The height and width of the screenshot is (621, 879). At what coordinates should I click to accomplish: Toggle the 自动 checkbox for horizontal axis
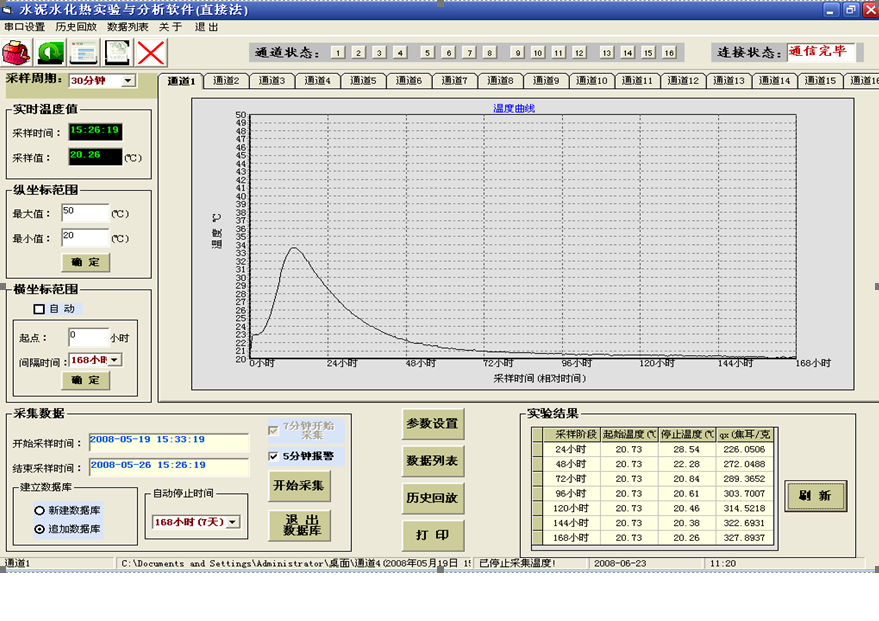pos(40,309)
